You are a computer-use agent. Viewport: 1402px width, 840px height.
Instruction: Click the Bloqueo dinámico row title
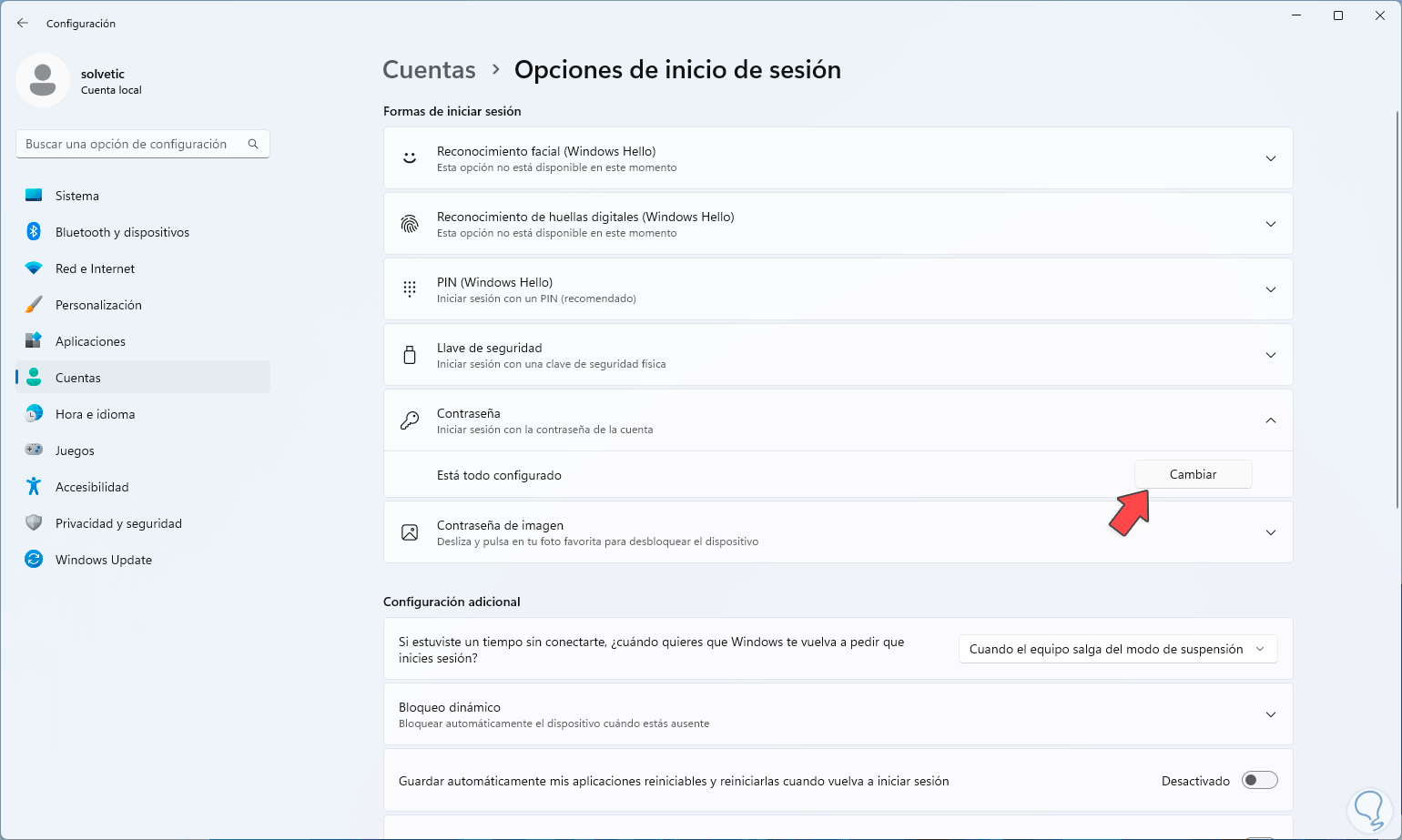[450, 707]
